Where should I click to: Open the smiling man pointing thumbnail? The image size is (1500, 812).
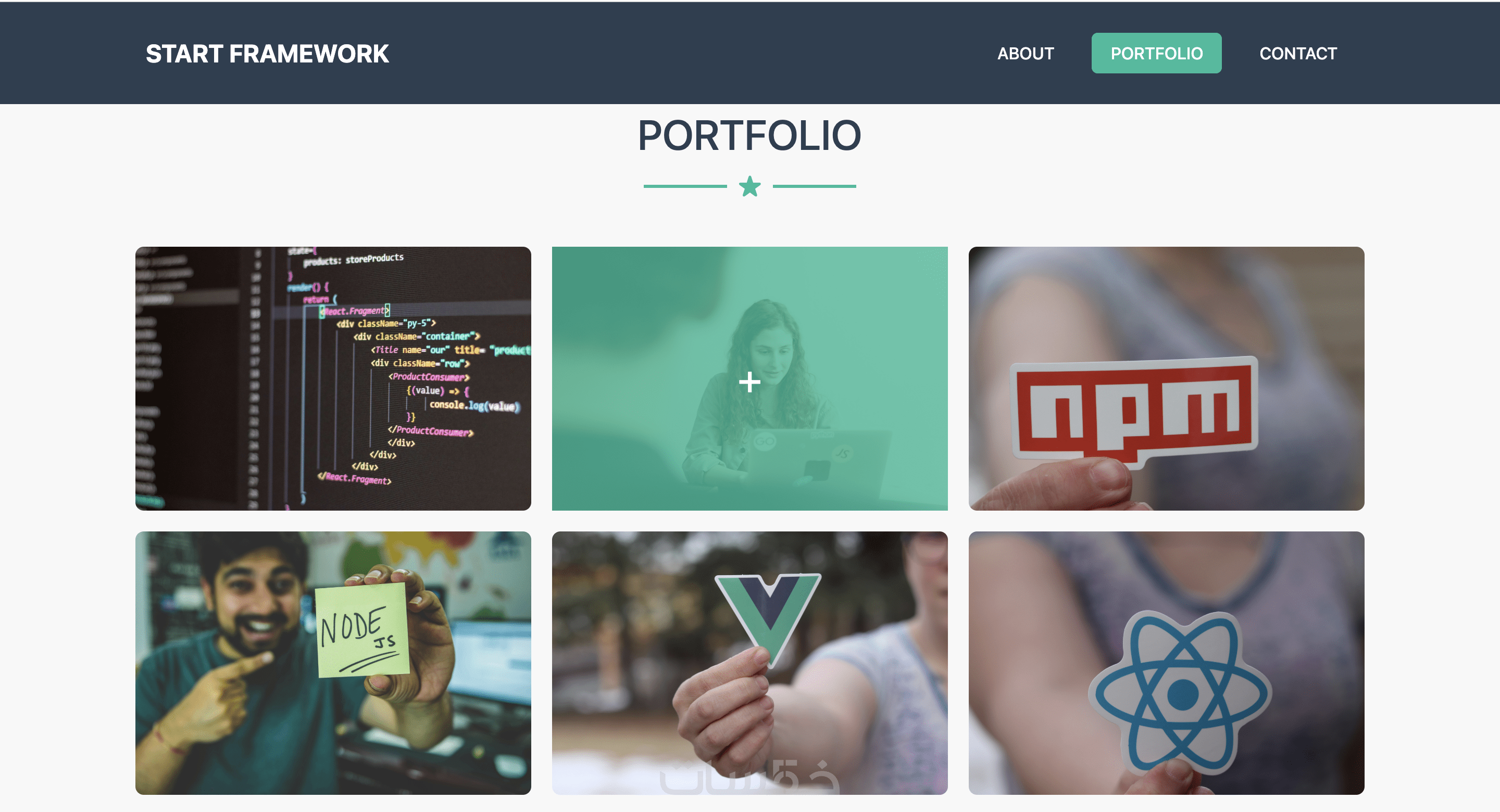(x=333, y=663)
